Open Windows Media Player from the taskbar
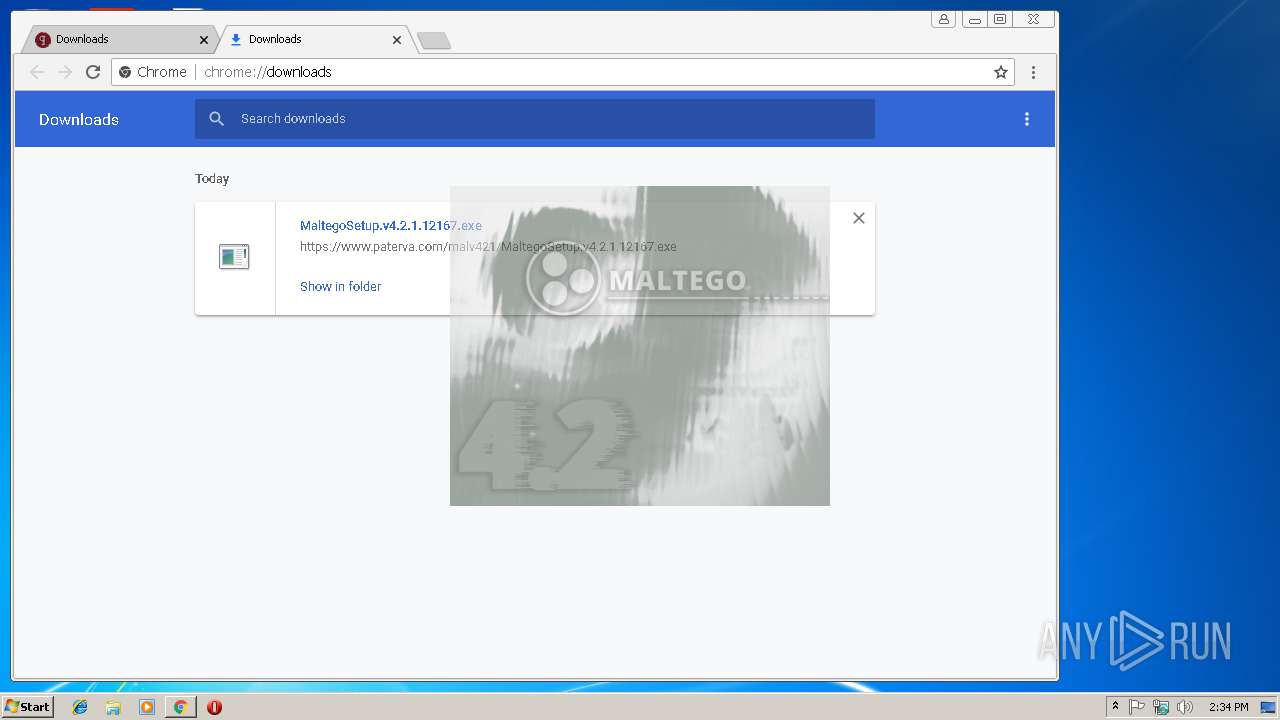The width and height of the screenshot is (1280, 720). click(x=147, y=707)
